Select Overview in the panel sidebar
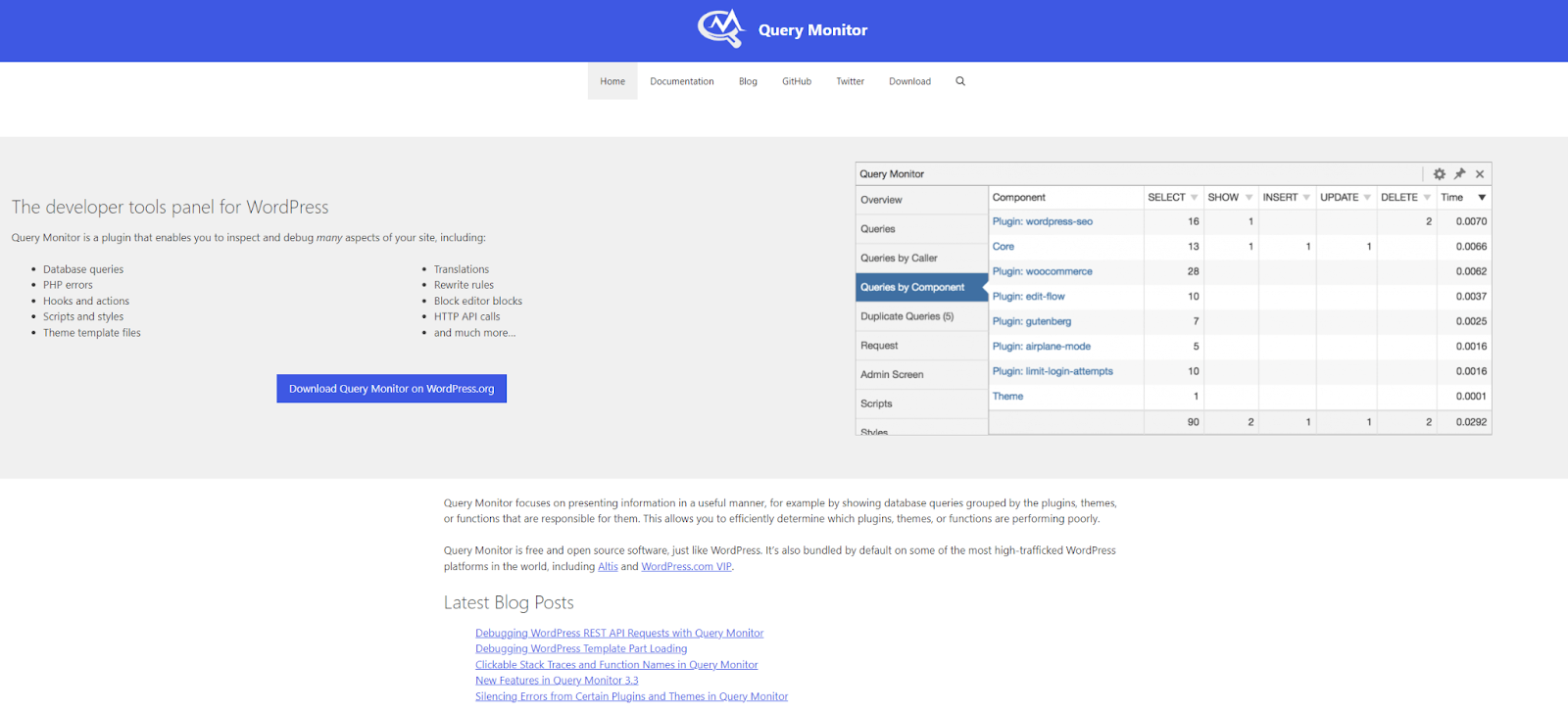The height and width of the screenshot is (711, 1568). coord(921,200)
